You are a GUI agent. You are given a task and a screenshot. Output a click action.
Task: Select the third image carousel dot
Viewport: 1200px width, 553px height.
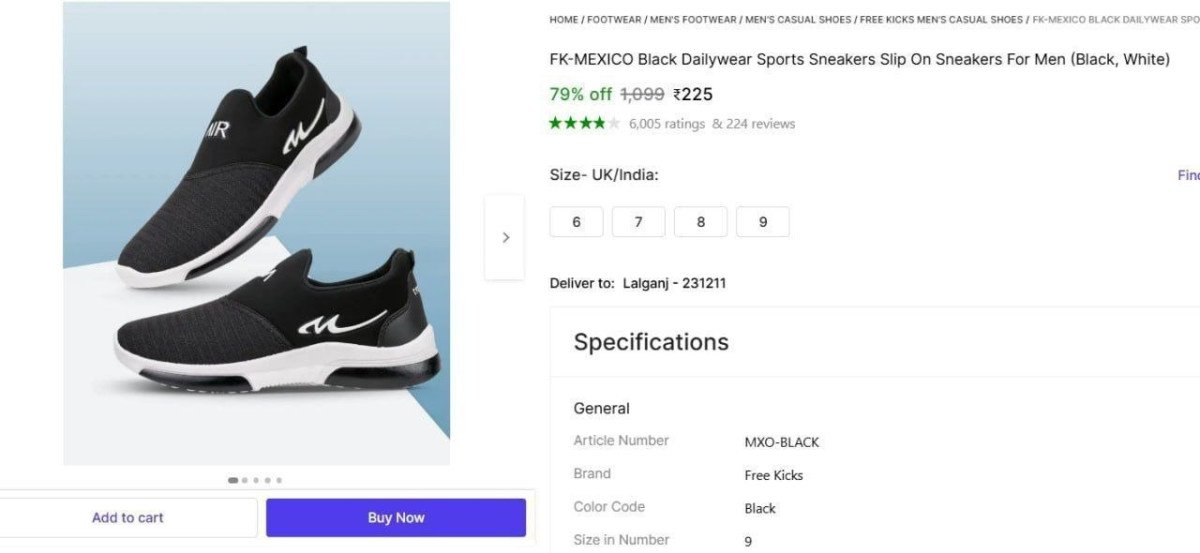pyautogui.click(x=256, y=480)
